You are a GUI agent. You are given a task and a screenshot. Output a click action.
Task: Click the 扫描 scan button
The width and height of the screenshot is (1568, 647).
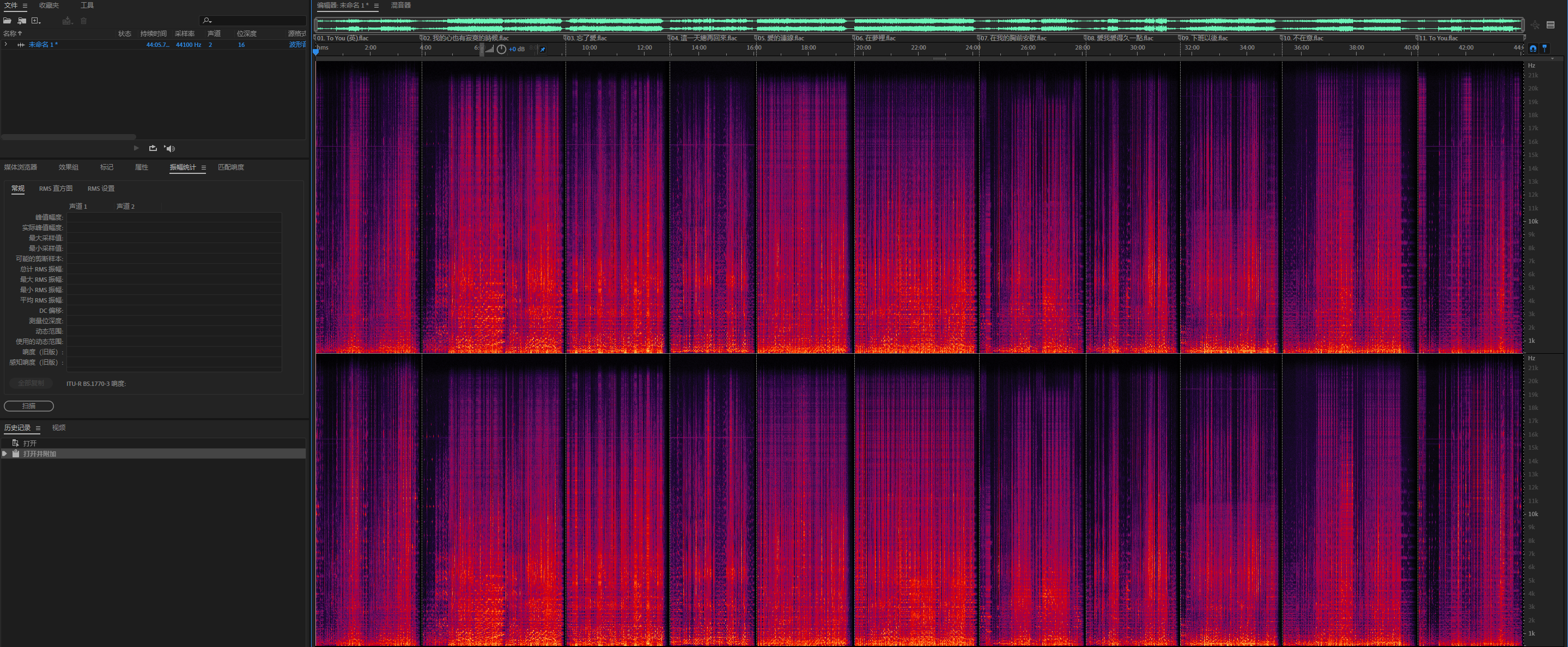[29, 406]
